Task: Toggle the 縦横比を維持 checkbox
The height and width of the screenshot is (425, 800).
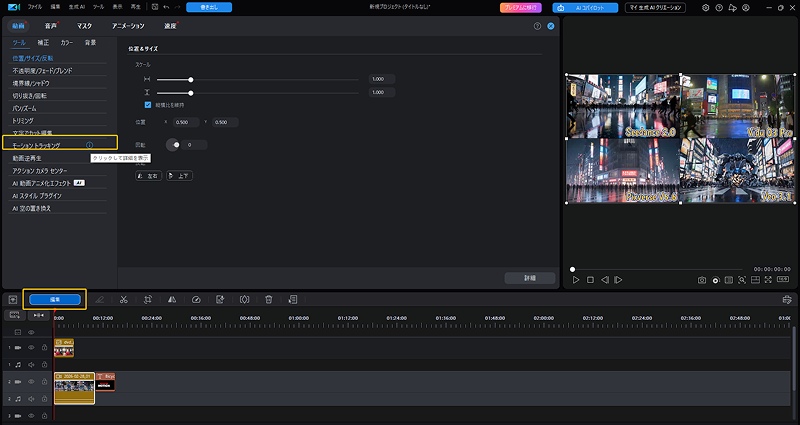Action: [x=148, y=105]
